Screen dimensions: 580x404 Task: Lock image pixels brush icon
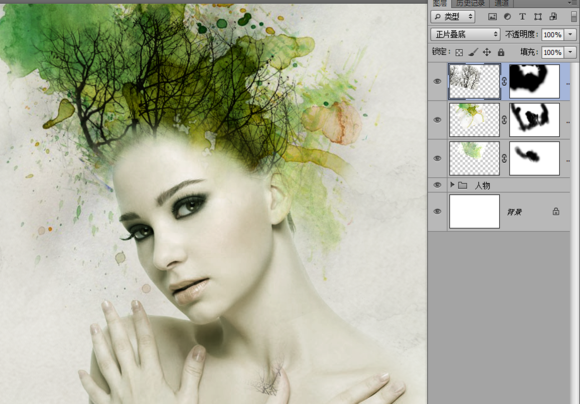473,53
